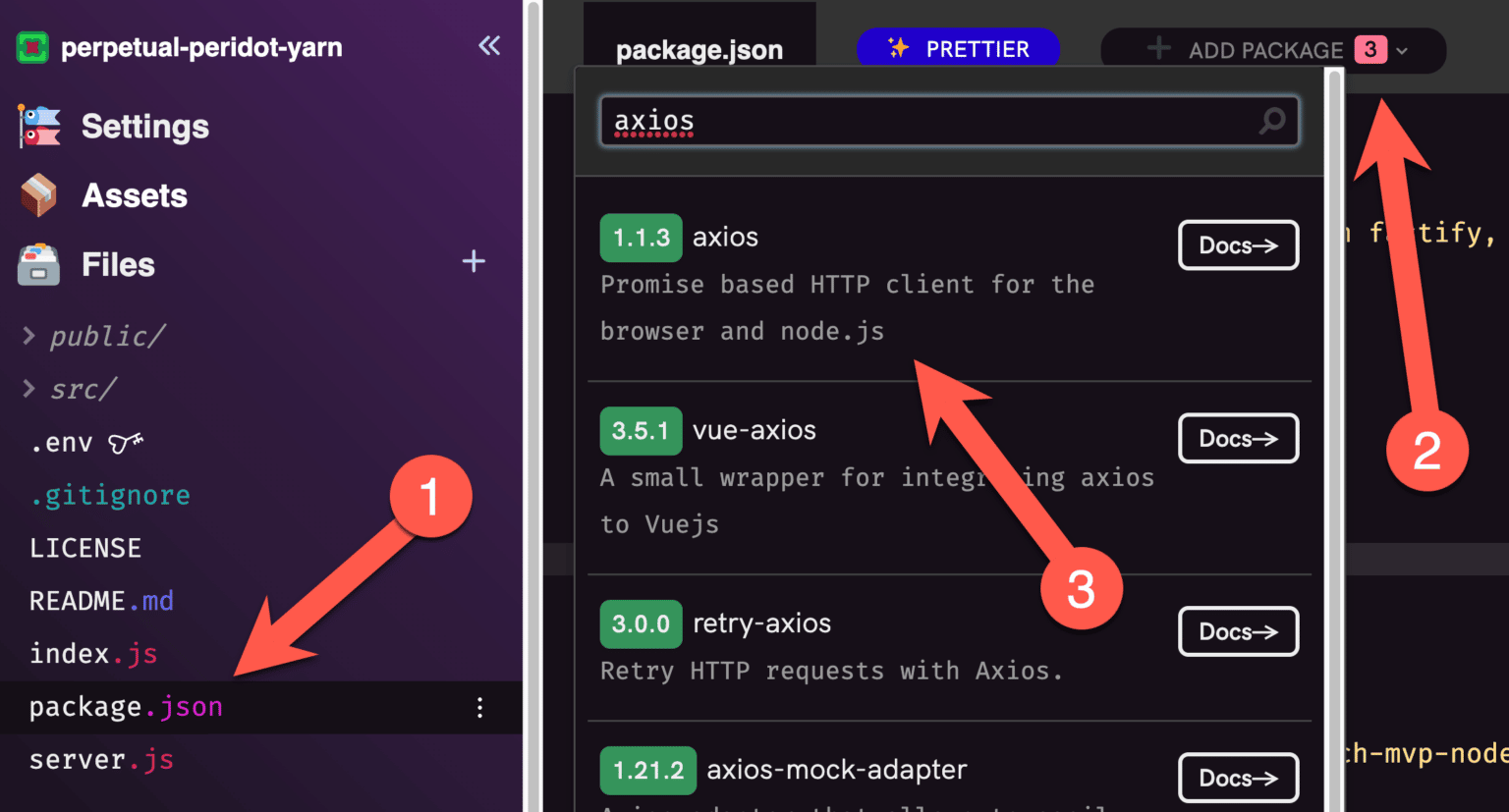Switch to the package.json tab
The image size is (1509, 812).
[699, 49]
